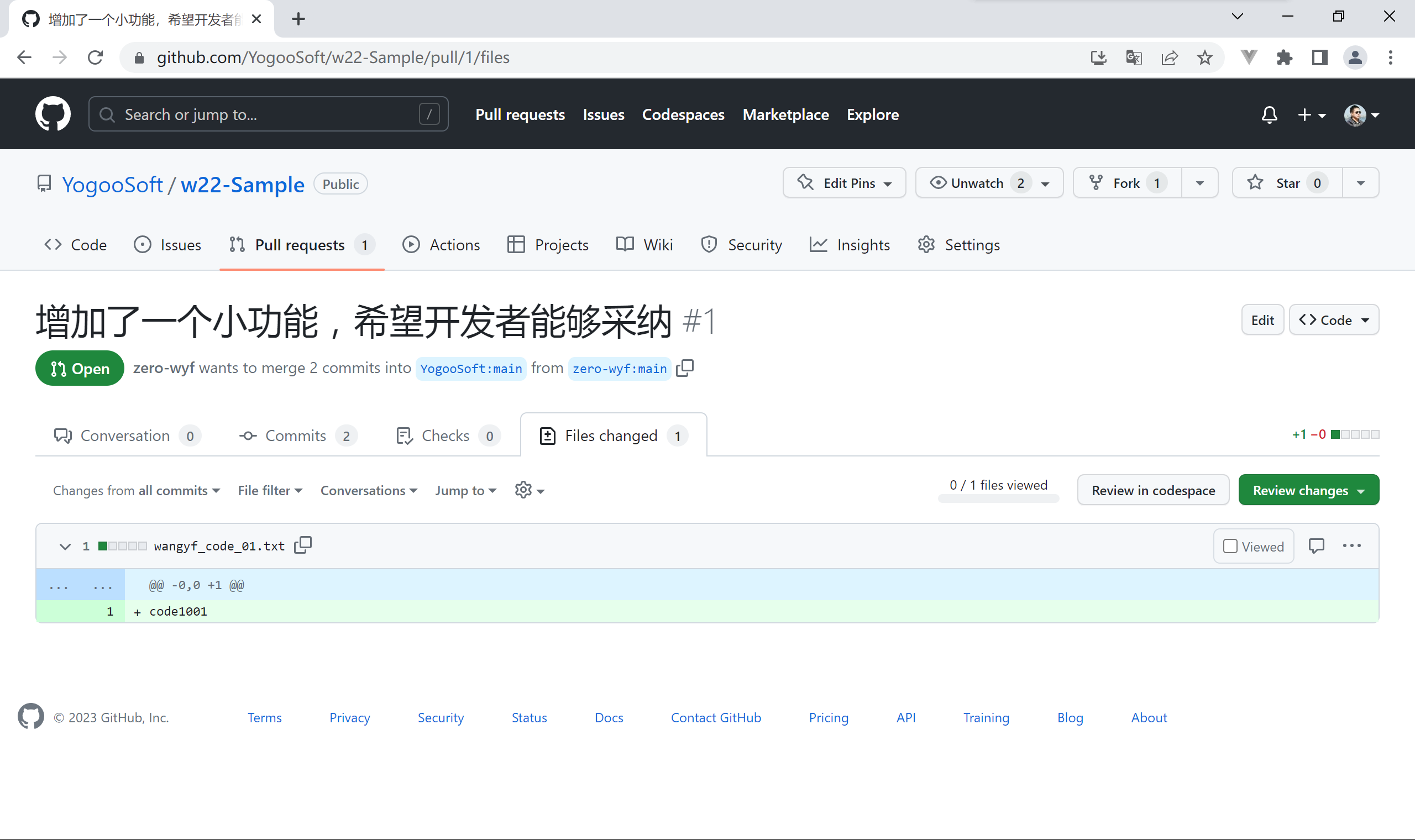1415x840 pixels.
Task: Open the File filter dropdown
Action: tap(269, 490)
